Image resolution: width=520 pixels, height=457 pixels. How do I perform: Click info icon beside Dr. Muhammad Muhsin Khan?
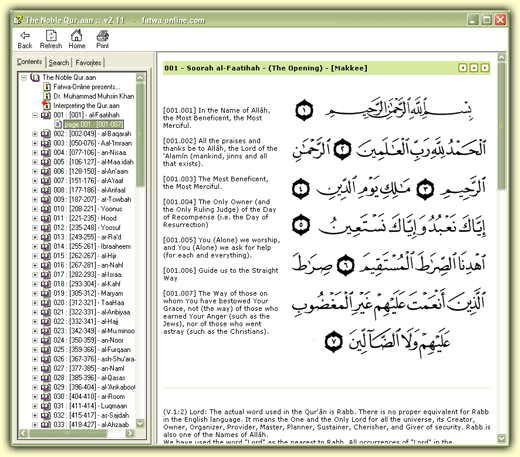coord(47,96)
